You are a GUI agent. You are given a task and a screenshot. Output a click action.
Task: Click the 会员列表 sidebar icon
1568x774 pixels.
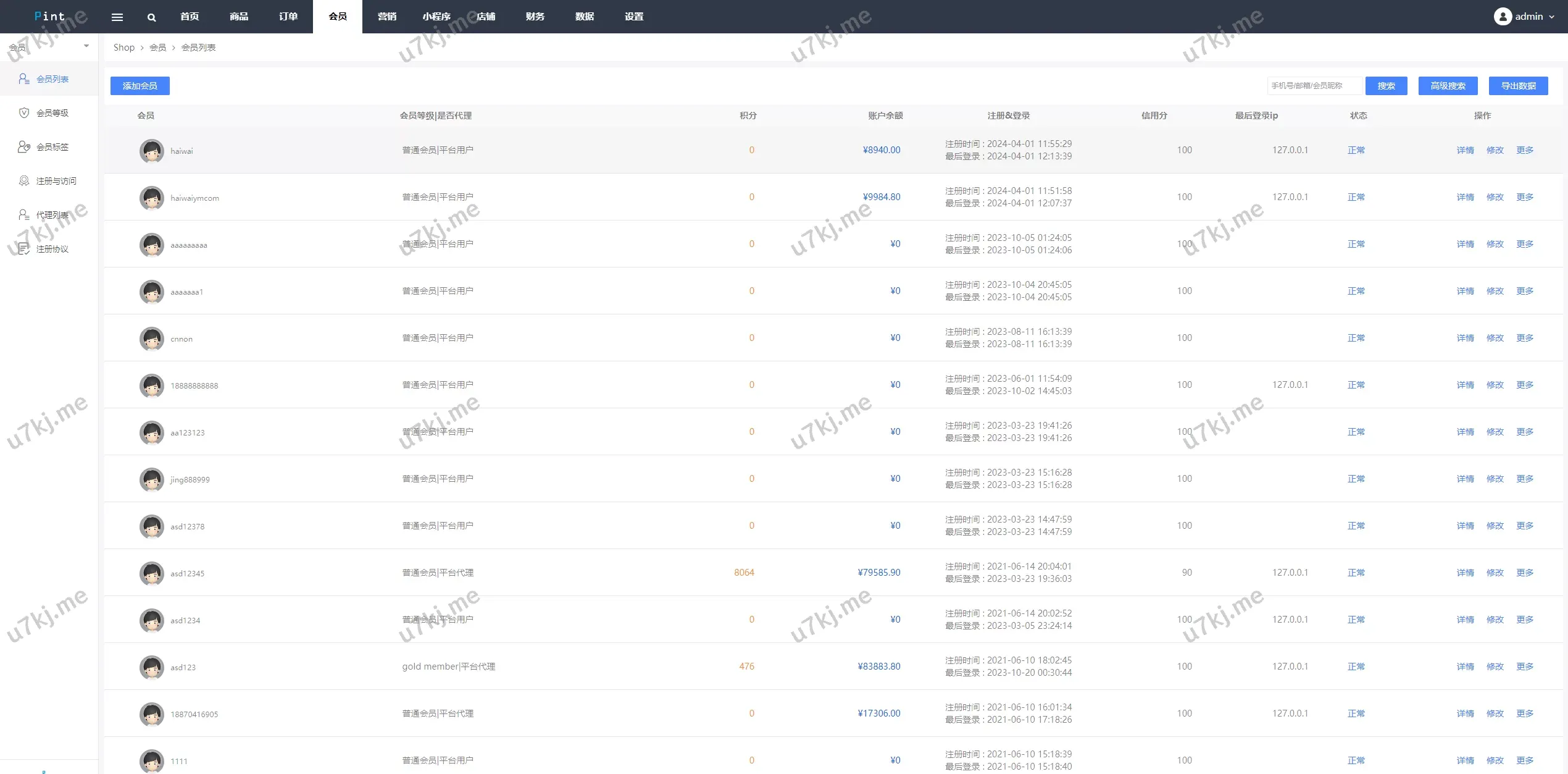(x=24, y=79)
